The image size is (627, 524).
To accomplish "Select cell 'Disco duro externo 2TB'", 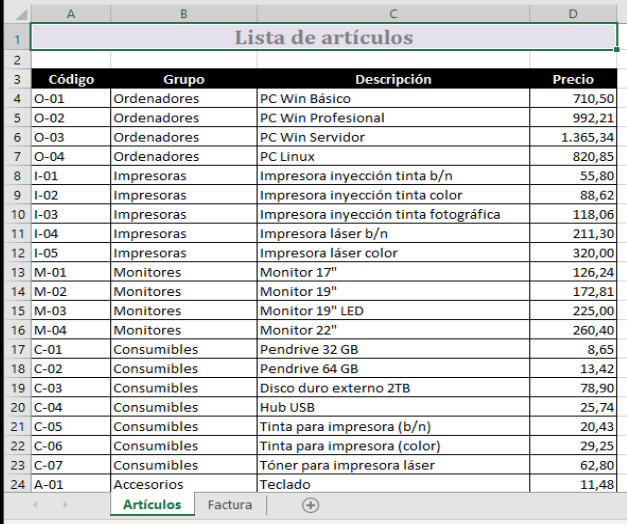I will [x=393, y=388].
